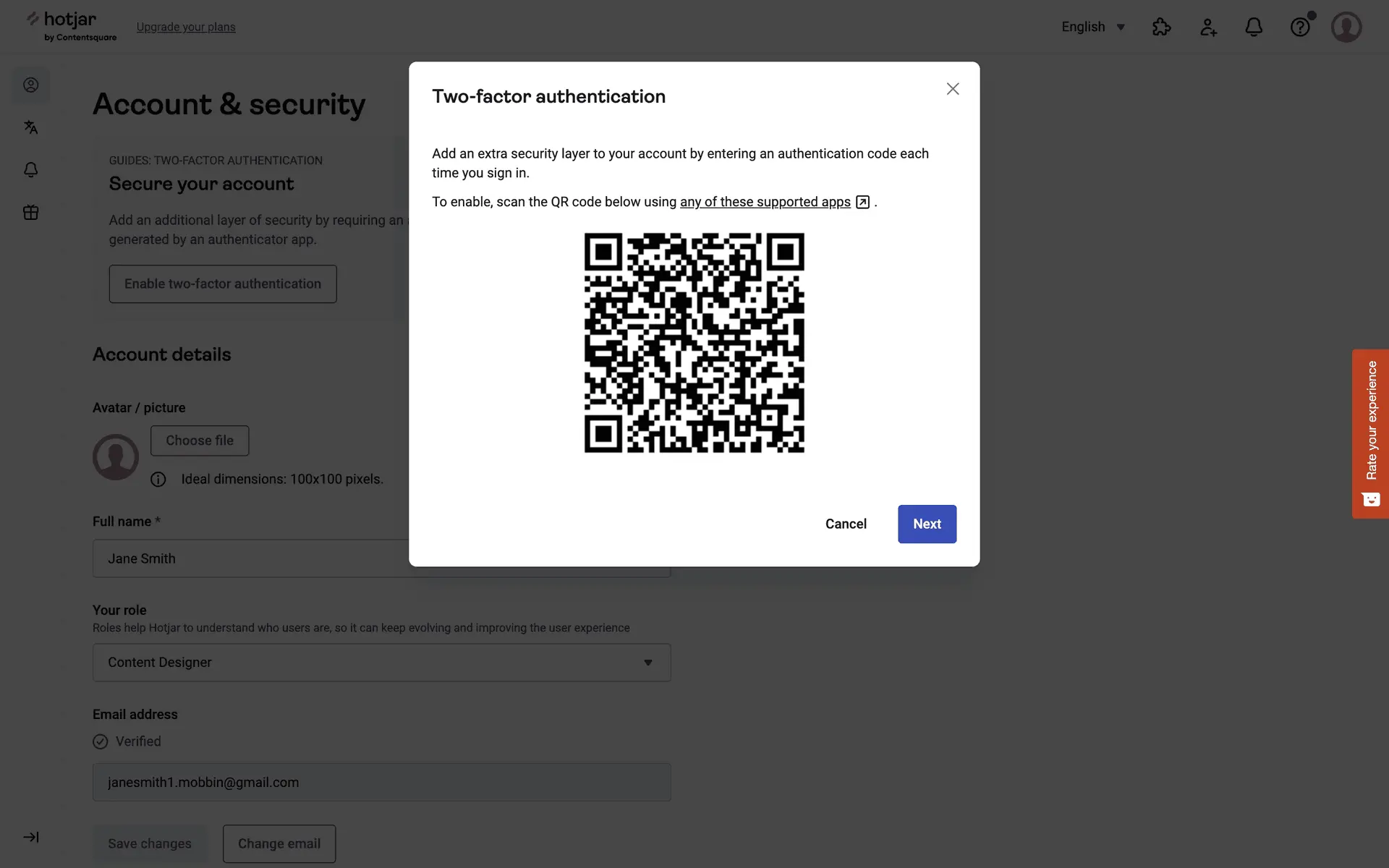Open the English language dropdown
Viewport: 1389px width, 868px height.
pyautogui.click(x=1092, y=27)
